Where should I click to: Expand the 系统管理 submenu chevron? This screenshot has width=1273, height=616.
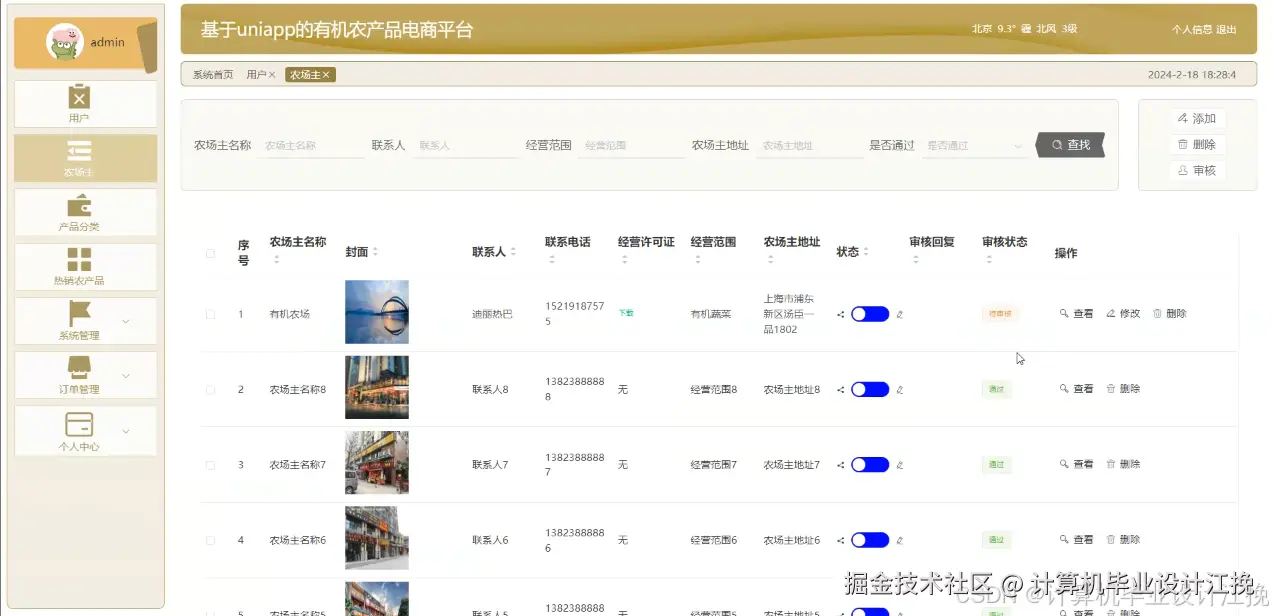coord(126,321)
